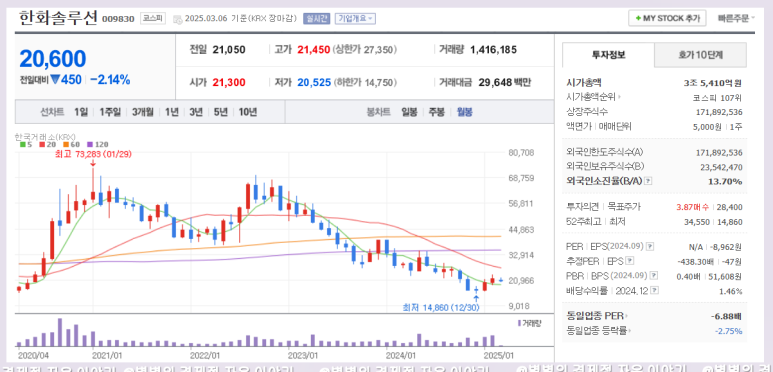Select the 3년 line chart period
Image resolution: width=773 pixels, height=372 pixels.
click(196, 112)
